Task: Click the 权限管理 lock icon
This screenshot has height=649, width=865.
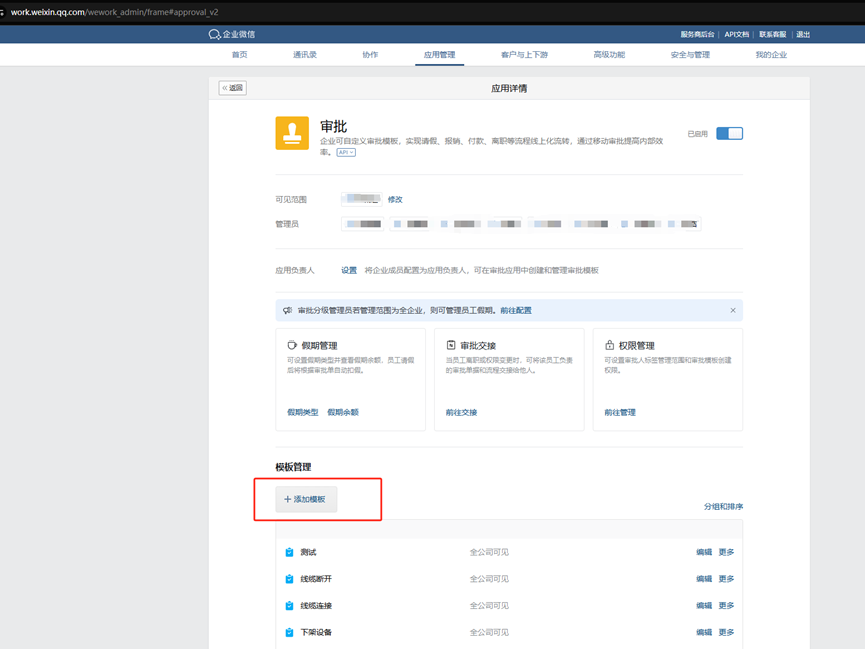Action: (609, 345)
